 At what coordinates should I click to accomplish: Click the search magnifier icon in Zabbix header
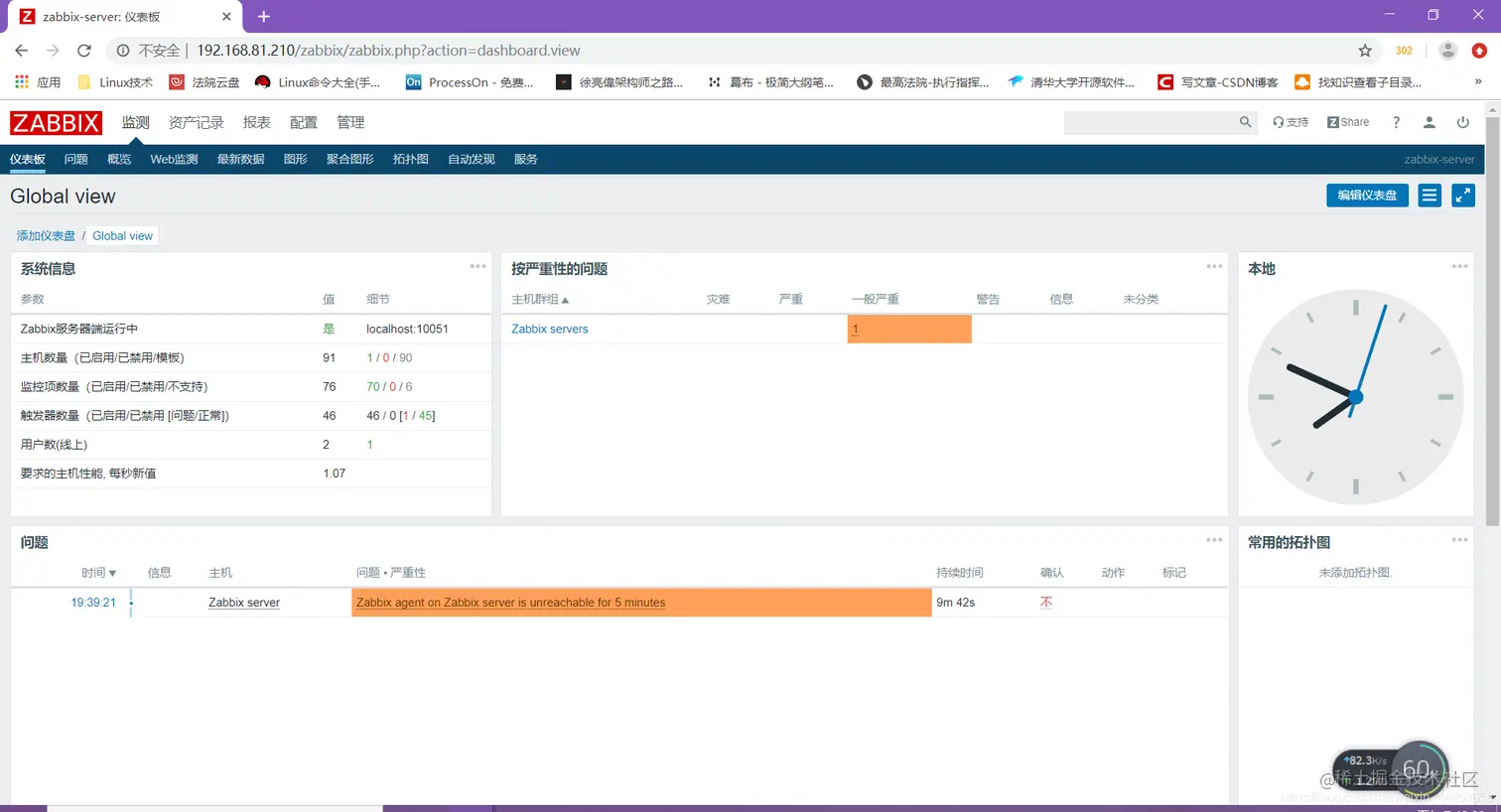[x=1245, y=122]
